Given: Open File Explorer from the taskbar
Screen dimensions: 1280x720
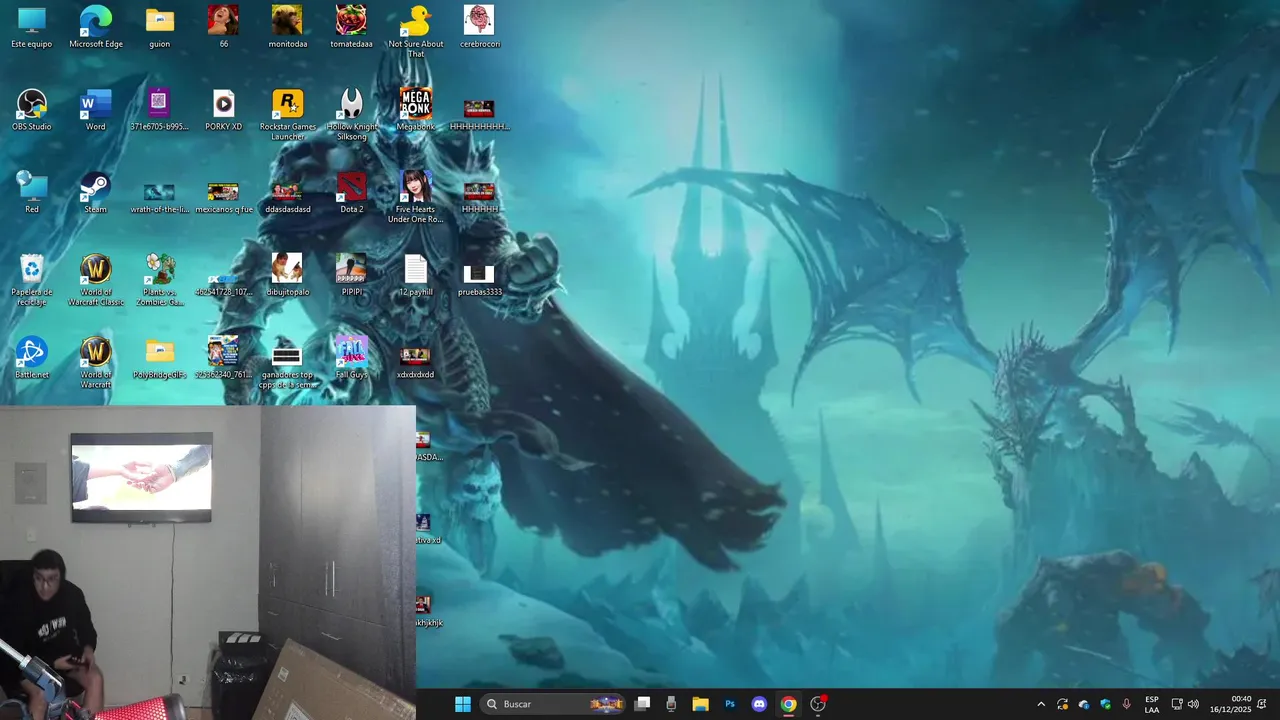Looking at the screenshot, I should pos(700,704).
